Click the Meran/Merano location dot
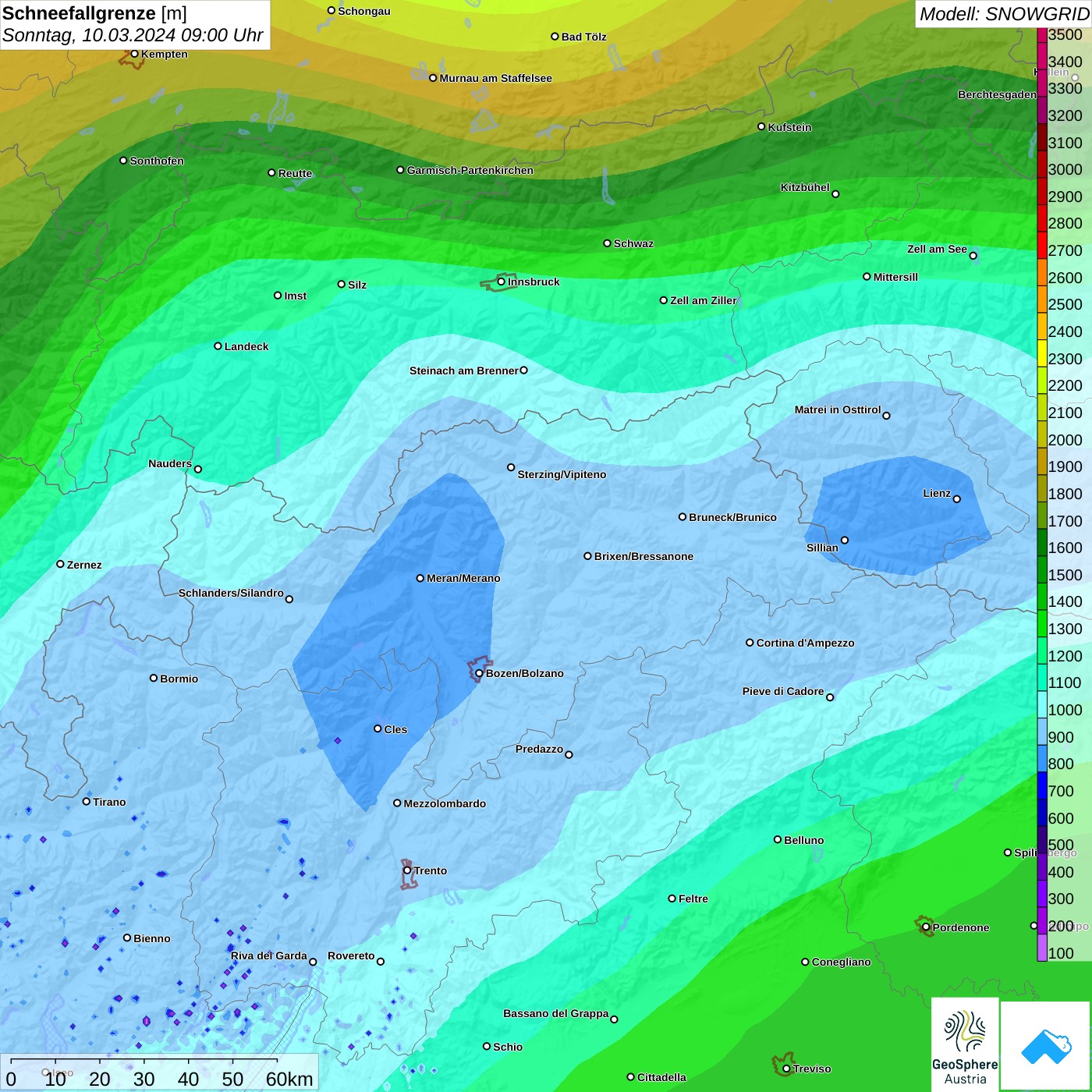1092x1092 pixels. point(420,578)
